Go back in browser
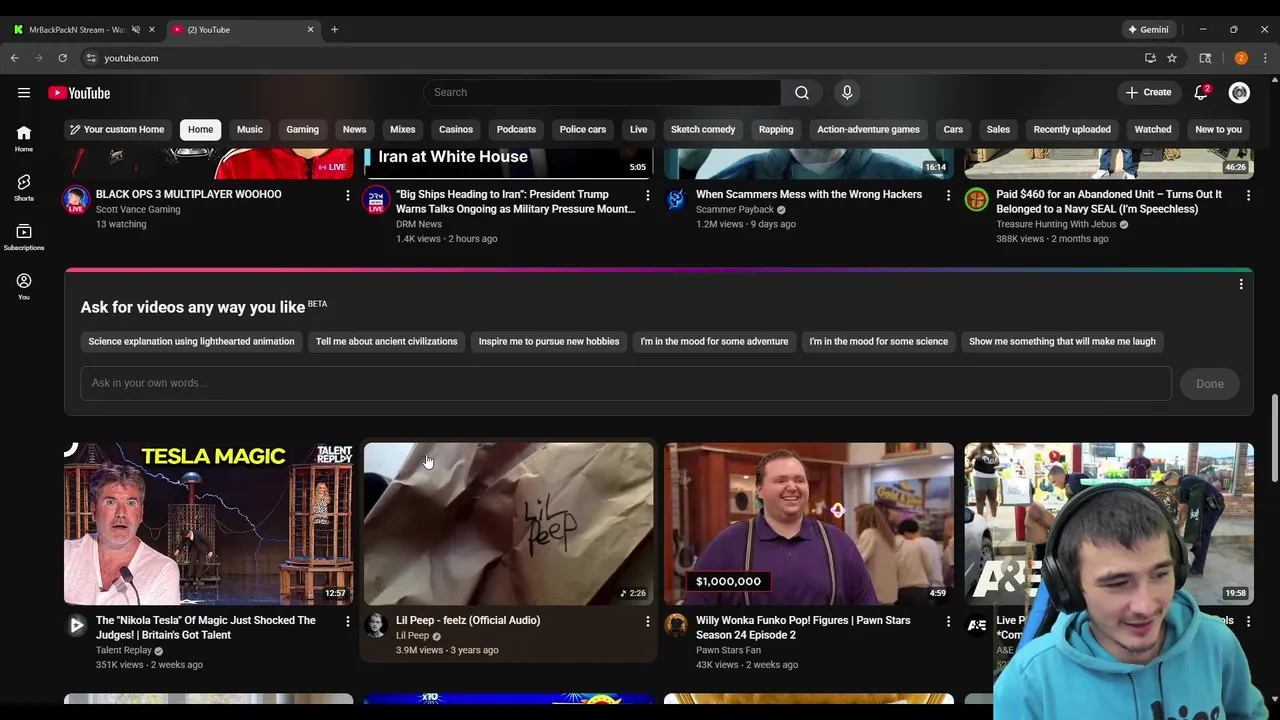Screen dimensions: 1280x720 click(x=14, y=58)
